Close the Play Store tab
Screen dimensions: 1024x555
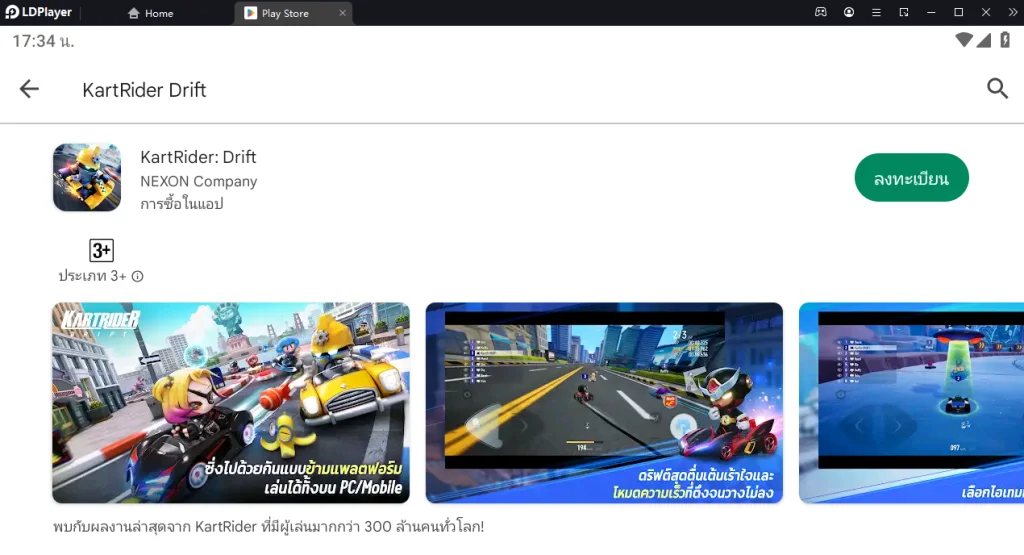342,13
